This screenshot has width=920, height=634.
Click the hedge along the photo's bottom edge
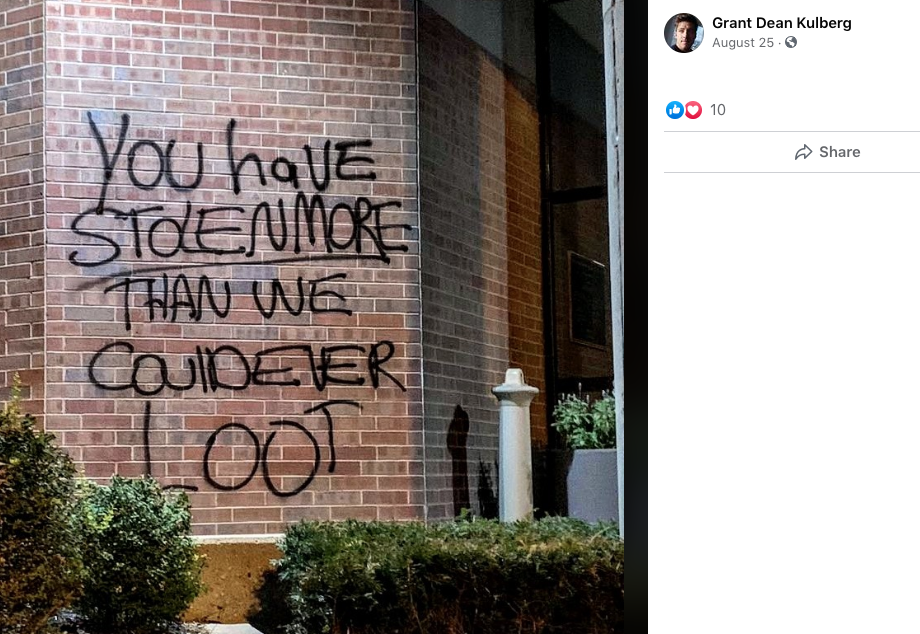point(446,575)
